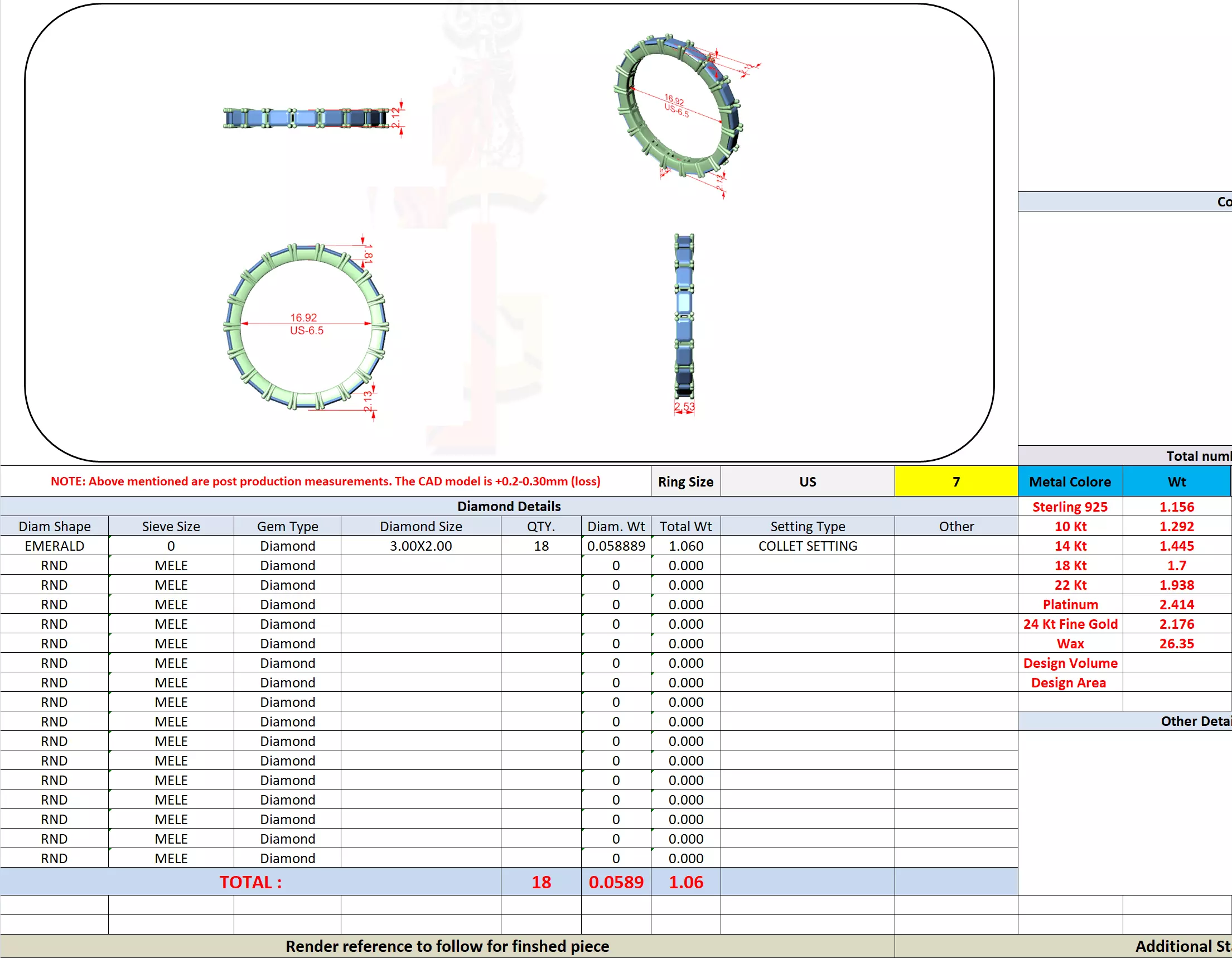The image size is (1232, 958).
Task: Select the Sterling 925 metal cell
Action: [1070, 507]
